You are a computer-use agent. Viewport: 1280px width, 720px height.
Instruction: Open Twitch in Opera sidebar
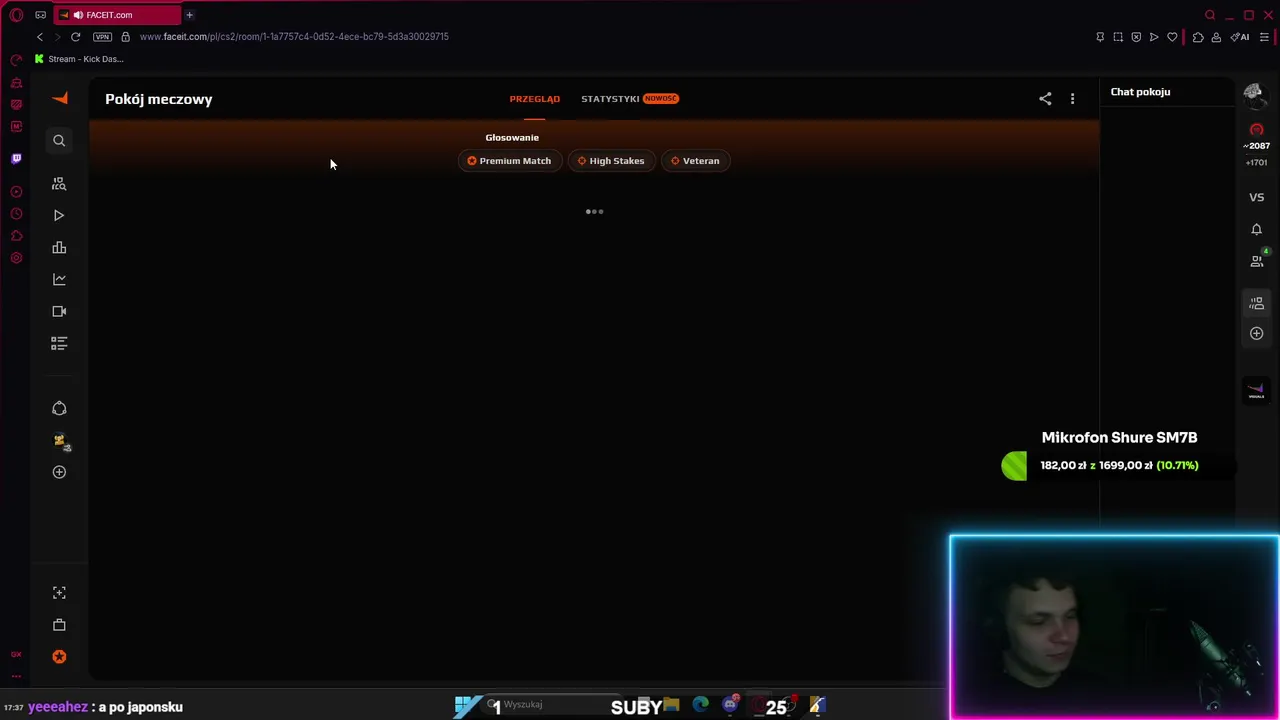point(16,158)
